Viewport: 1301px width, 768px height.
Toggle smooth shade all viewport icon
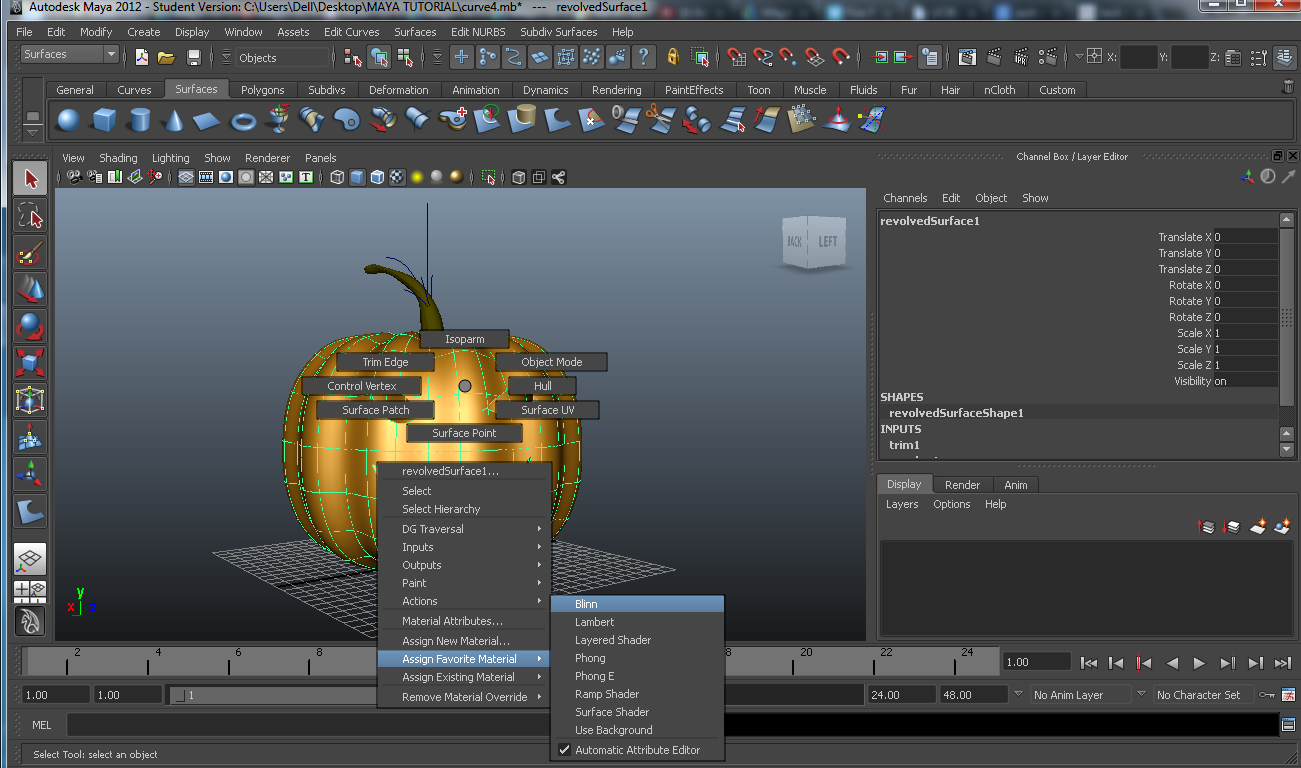pos(357,177)
